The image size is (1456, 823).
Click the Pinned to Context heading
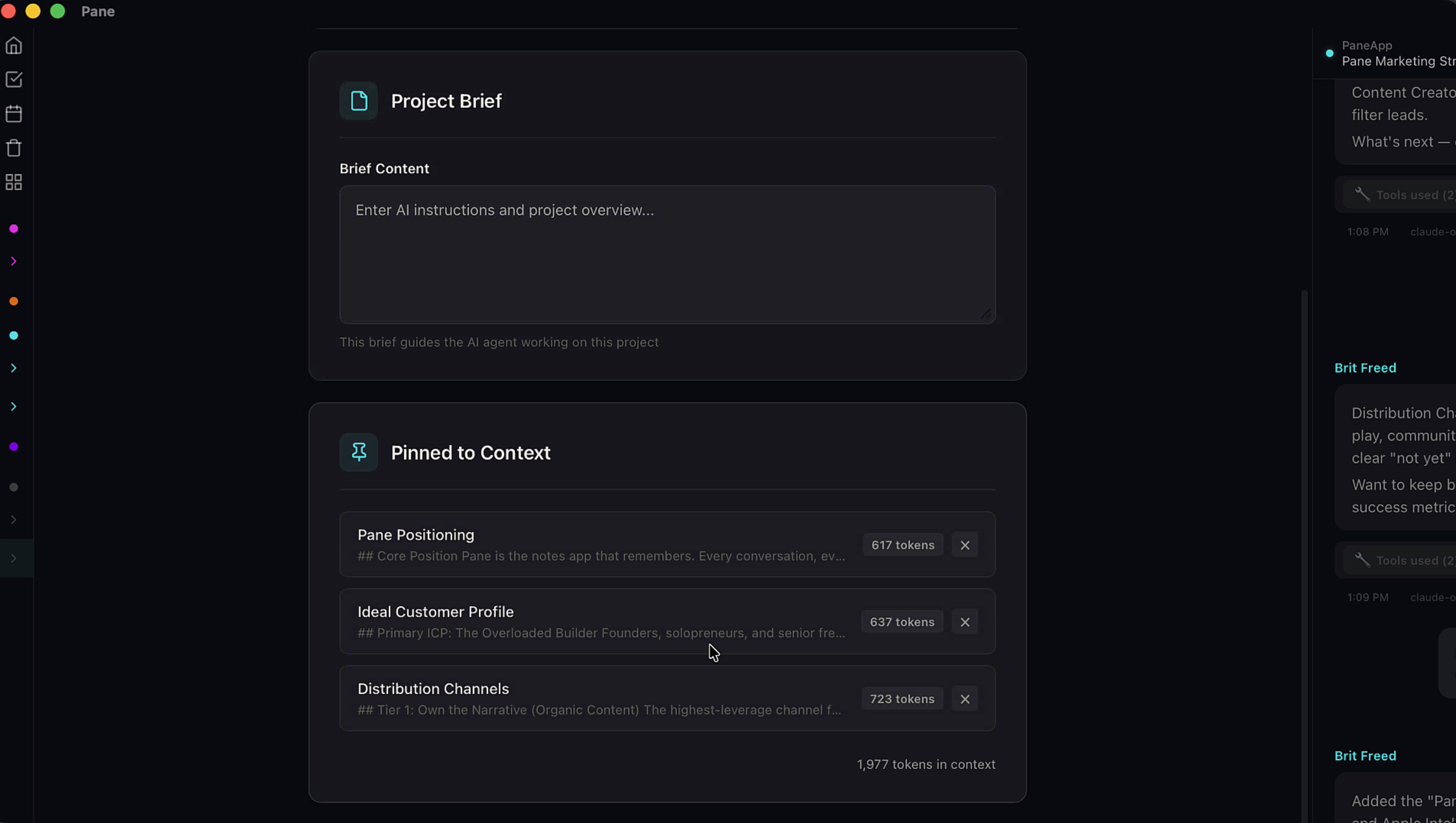[471, 453]
